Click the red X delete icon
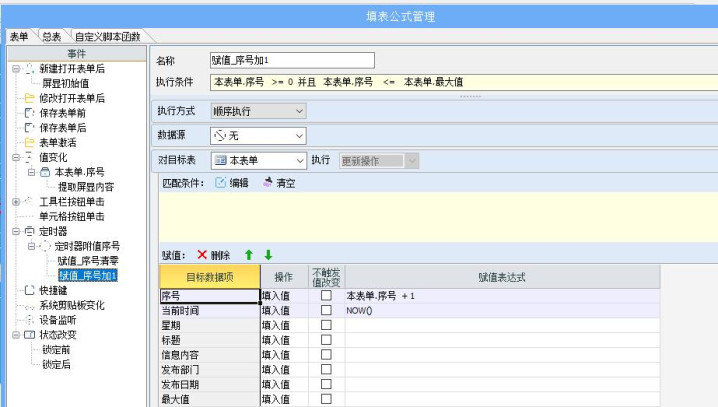This screenshot has height=407, width=718. click(202, 255)
